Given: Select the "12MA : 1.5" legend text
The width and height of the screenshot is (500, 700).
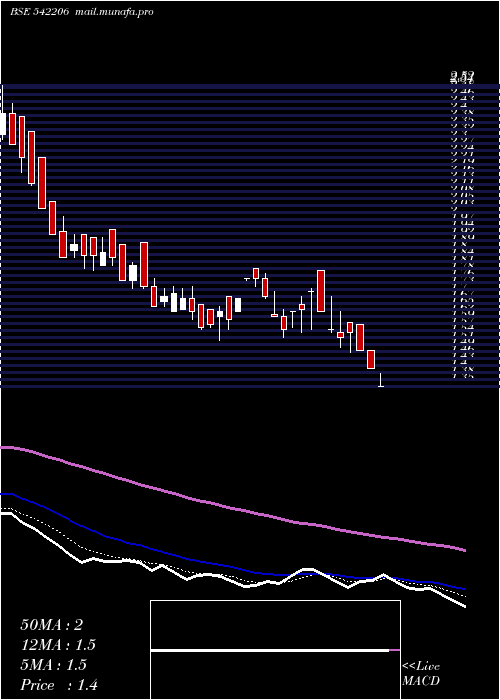Looking at the screenshot, I should 58,645.
